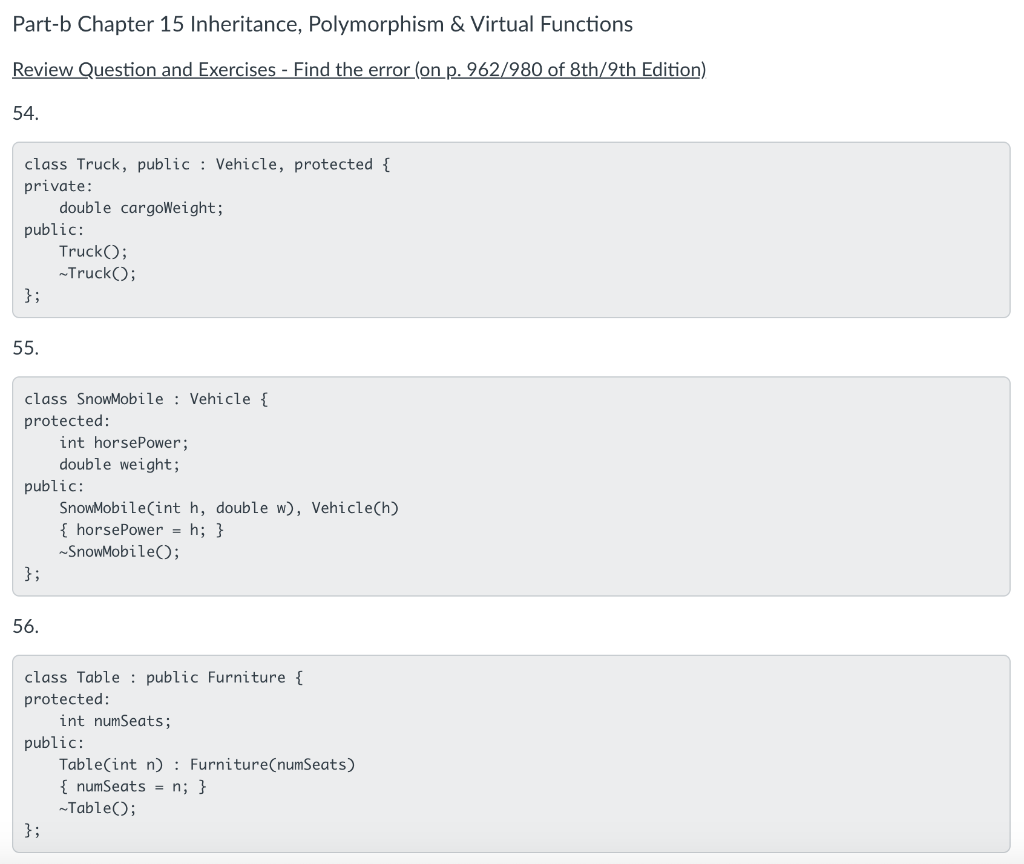Viewport: 1024px width, 864px height.
Task: Select the code block for question 56
Action: click(x=512, y=755)
